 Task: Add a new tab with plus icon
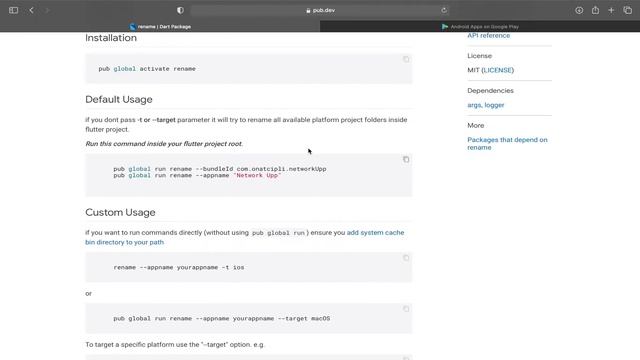611,10
